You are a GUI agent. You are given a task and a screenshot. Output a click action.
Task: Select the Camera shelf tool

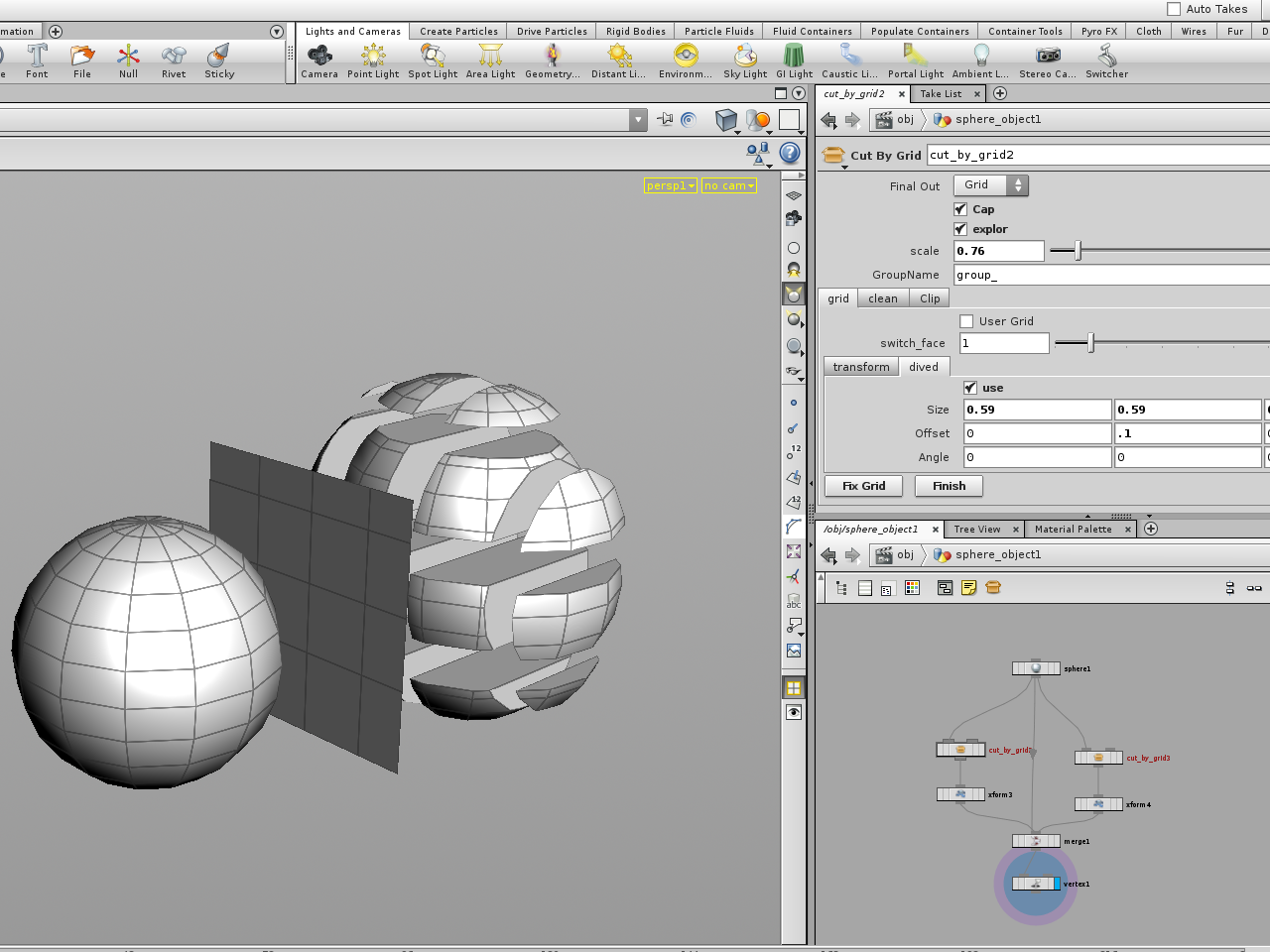[x=319, y=58]
